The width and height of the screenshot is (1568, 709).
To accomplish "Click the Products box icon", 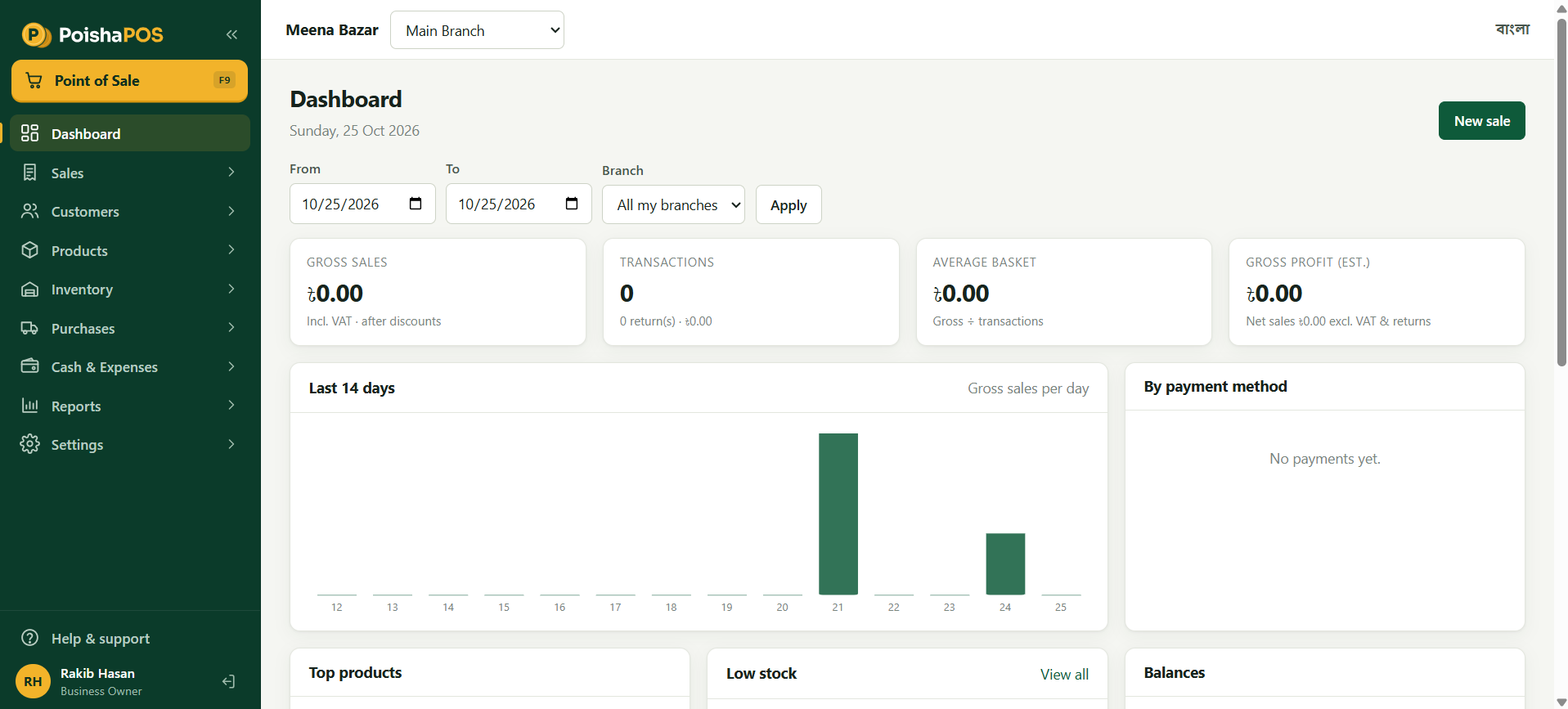I will pyautogui.click(x=30, y=250).
